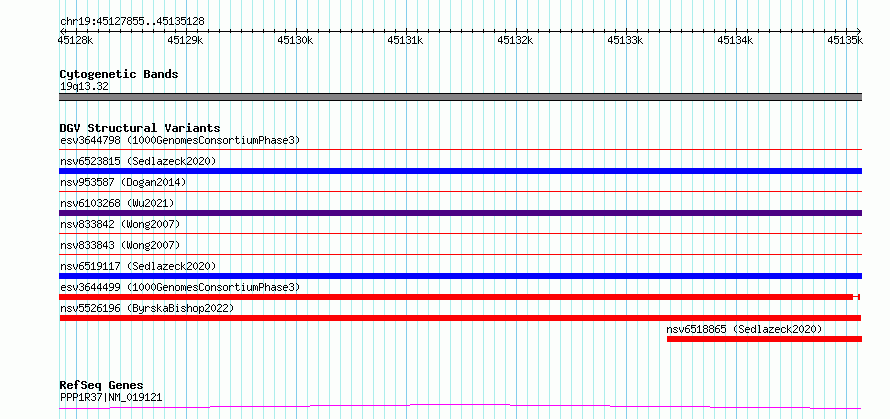The height and width of the screenshot is (419, 890).
Task: Select variant label nsv5526196 (ByrskaBishop2022)
Action: pos(147,308)
